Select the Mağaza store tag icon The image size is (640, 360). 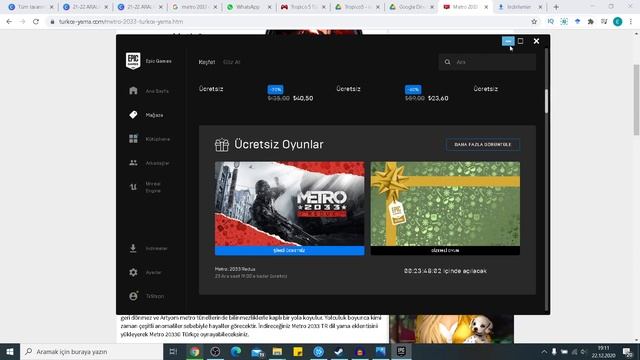[133, 115]
